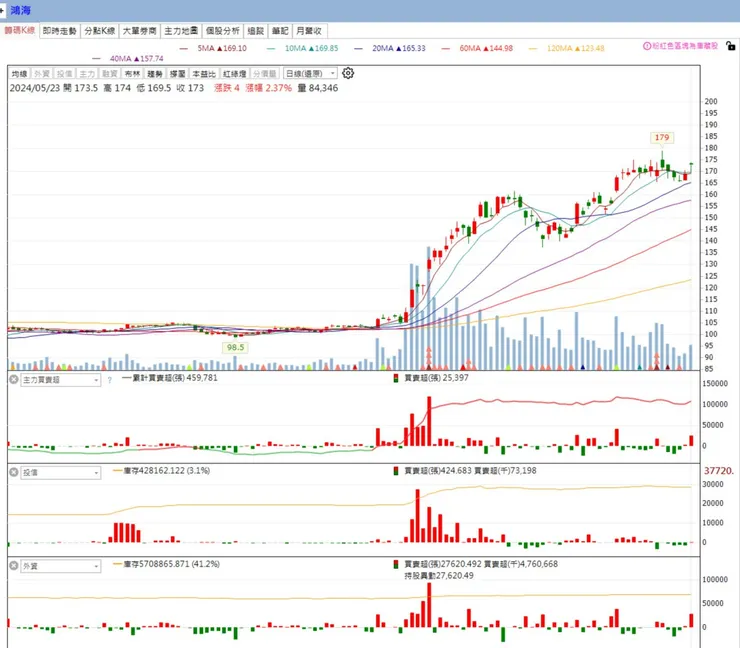Image resolution: width=740 pixels, height=648 pixels.
Task: Toggle the 外資 overlay button in toolbar
Action: 42,74
